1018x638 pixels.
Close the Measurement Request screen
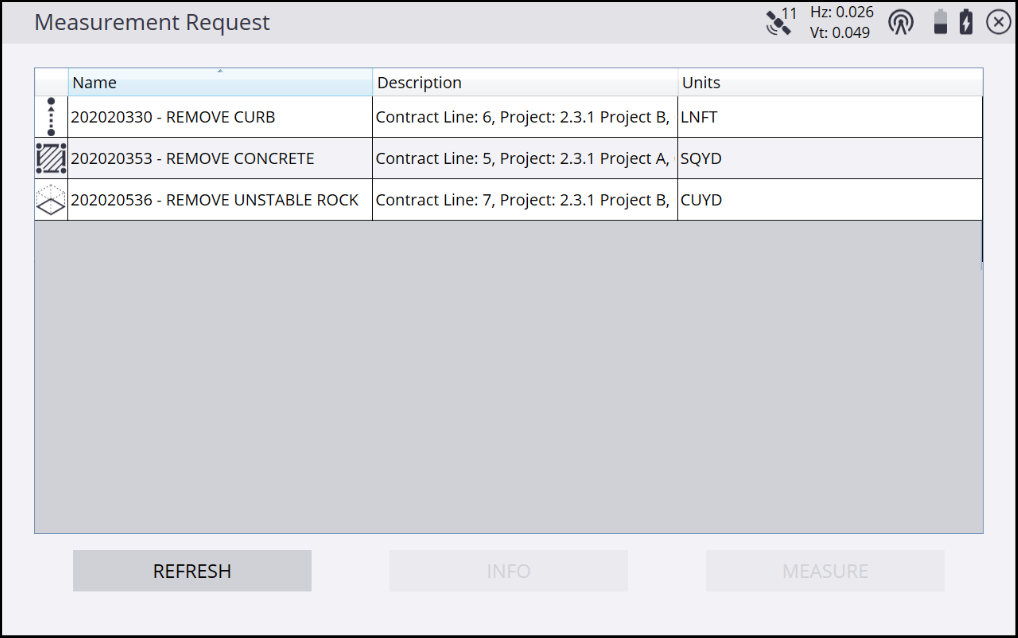click(x=998, y=22)
